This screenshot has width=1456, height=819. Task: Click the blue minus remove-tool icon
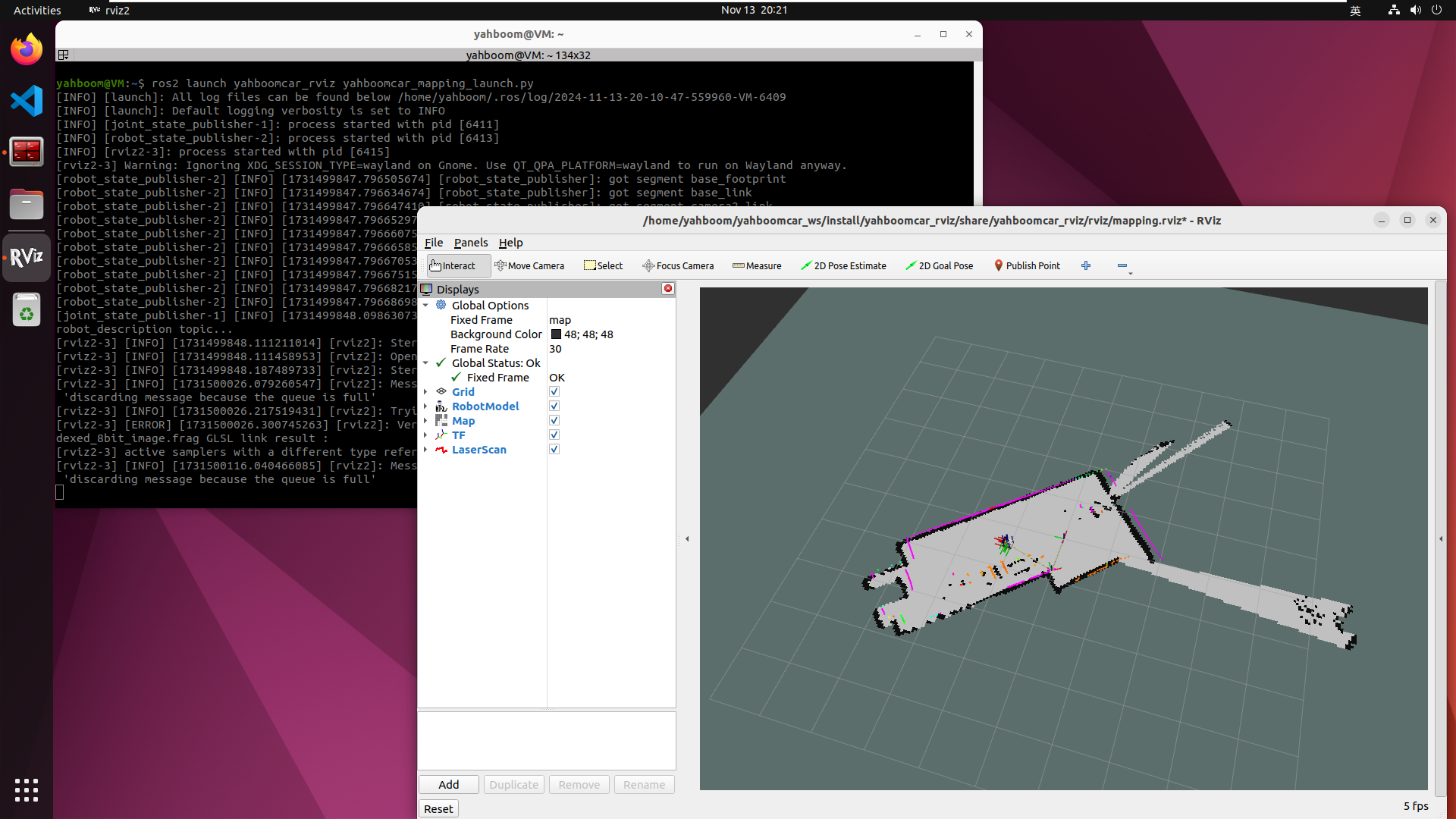tap(1122, 265)
